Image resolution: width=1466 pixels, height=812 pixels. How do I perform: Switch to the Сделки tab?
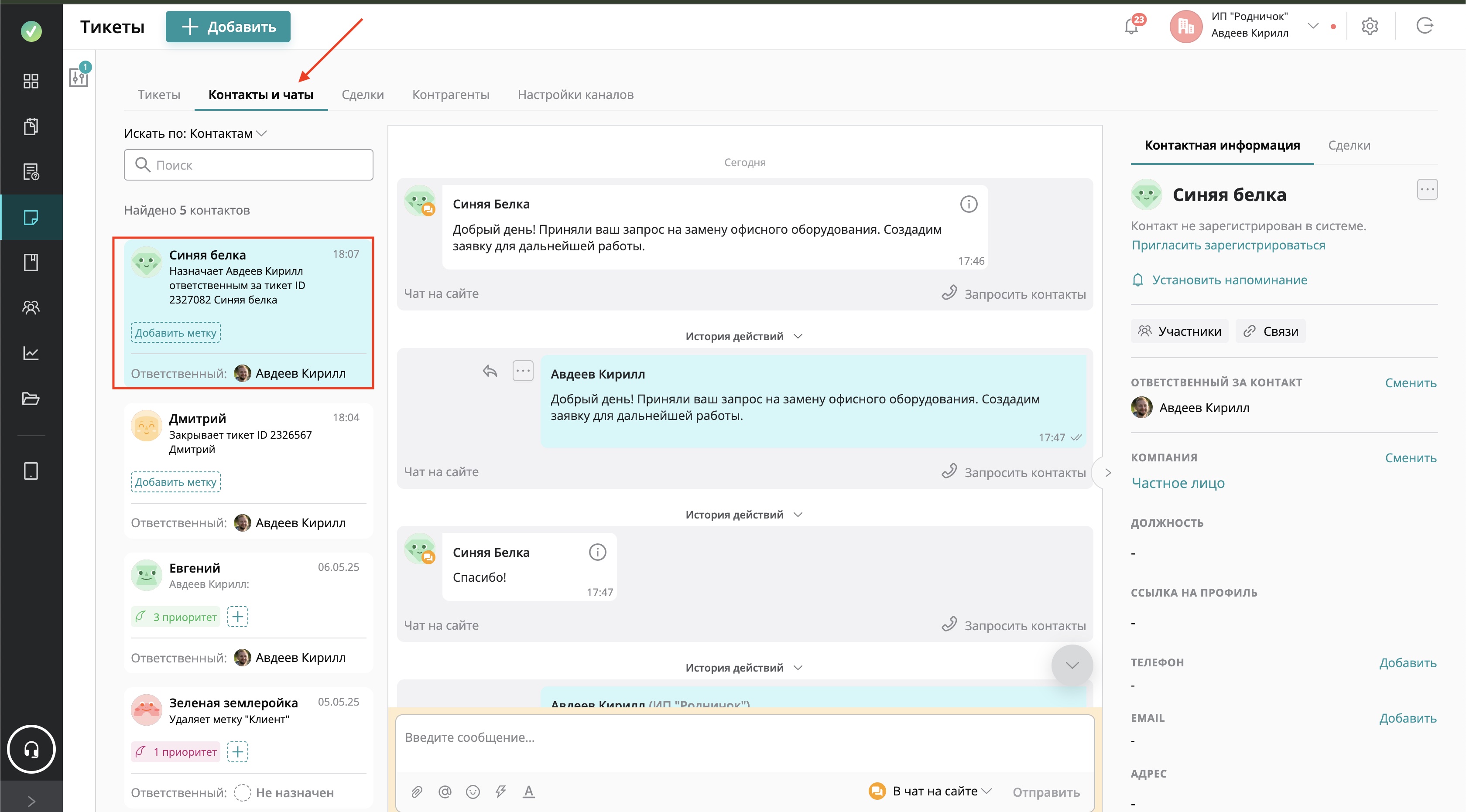click(363, 94)
